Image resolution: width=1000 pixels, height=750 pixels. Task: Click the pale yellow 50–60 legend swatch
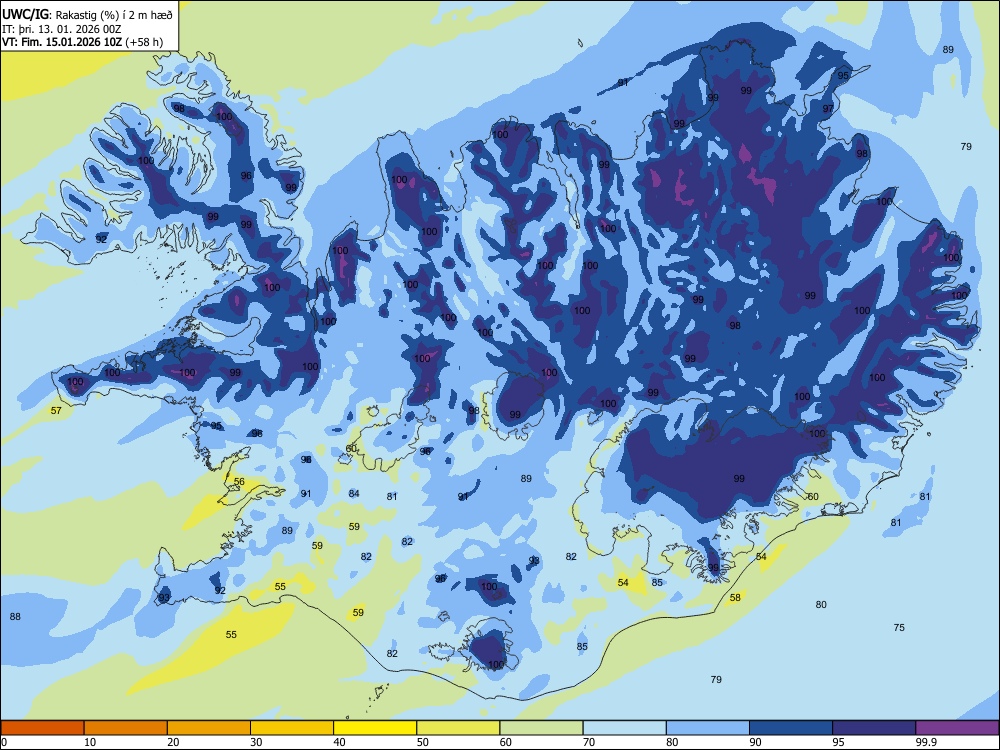458,728
